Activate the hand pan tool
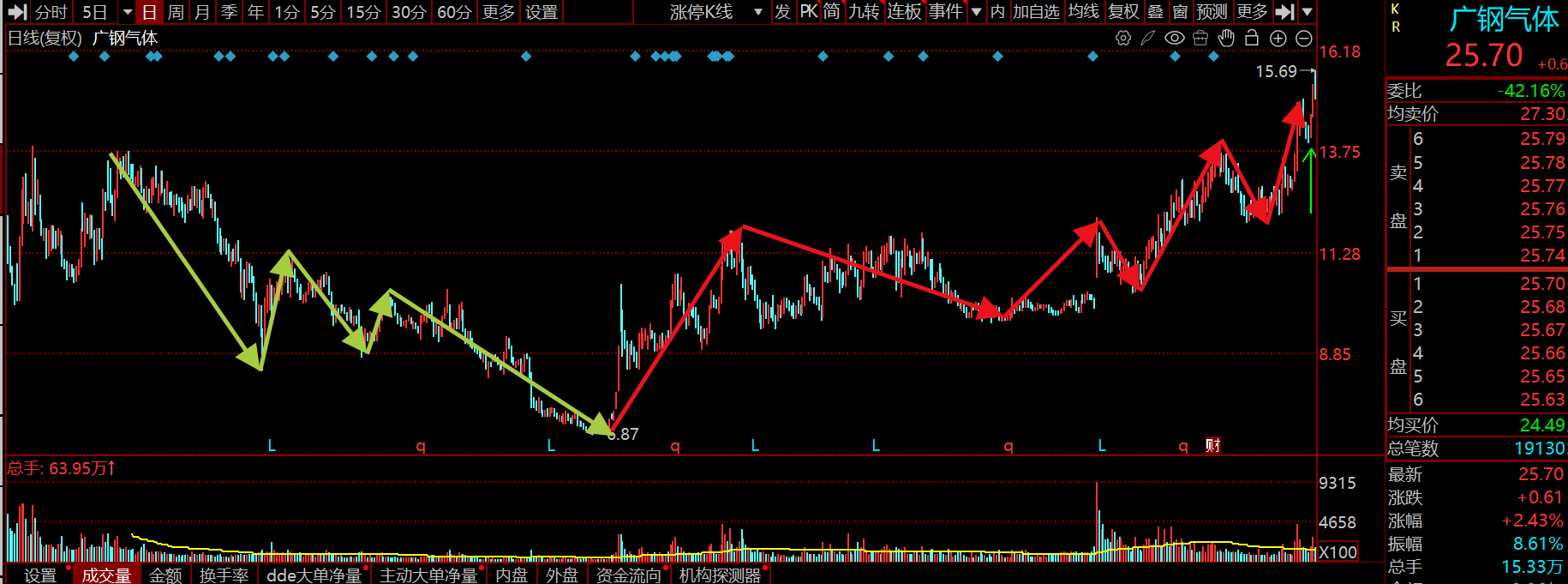This screenshot has width=1568, height=584. [x=1226, y=38]
